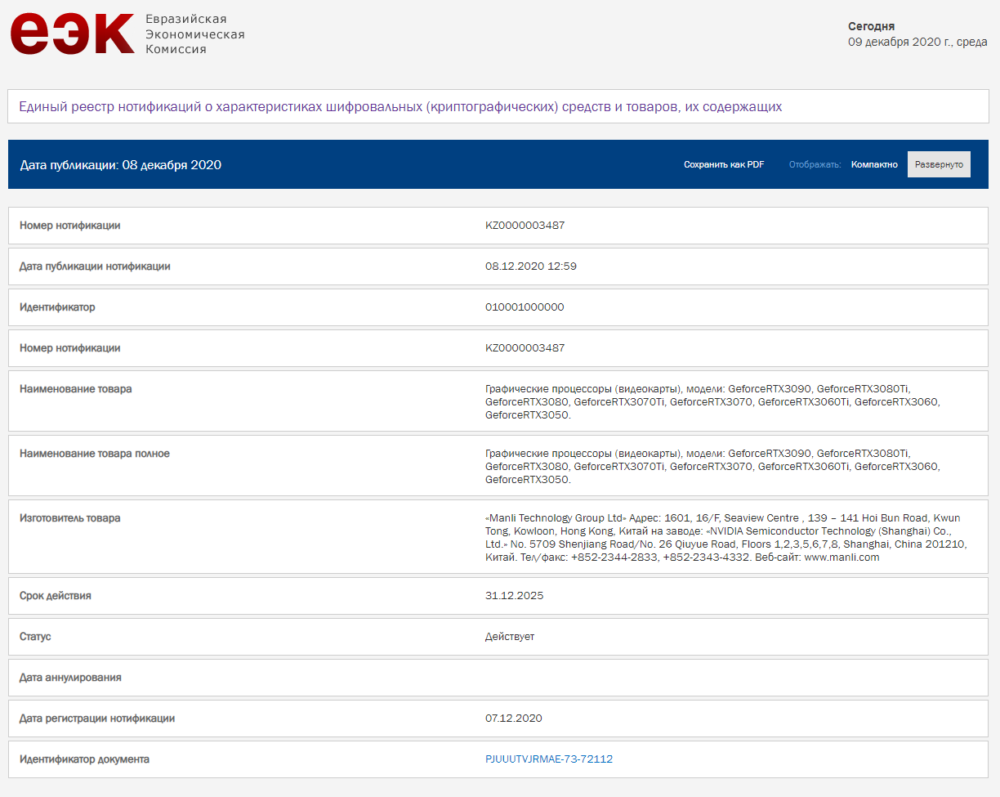Click the Отображать: label
The height and width of the screenshot is (797, 1000).
814,165
